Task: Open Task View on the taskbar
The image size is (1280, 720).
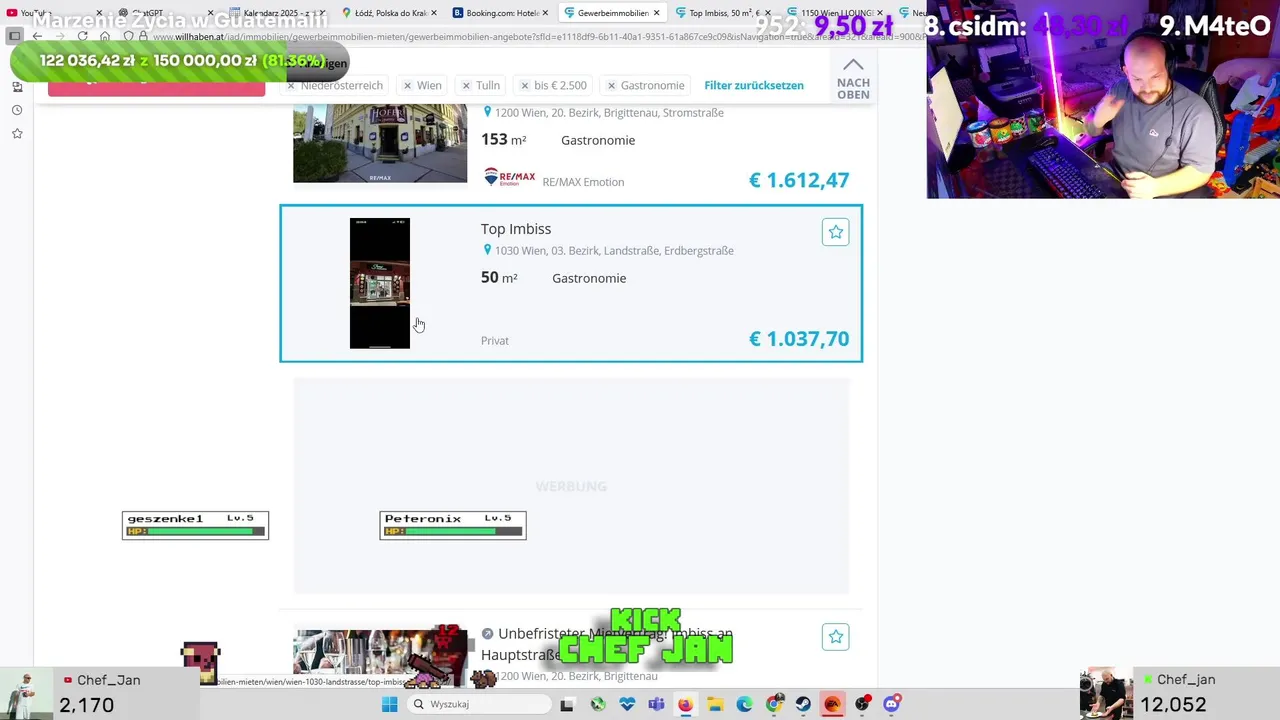Action: 567,704
